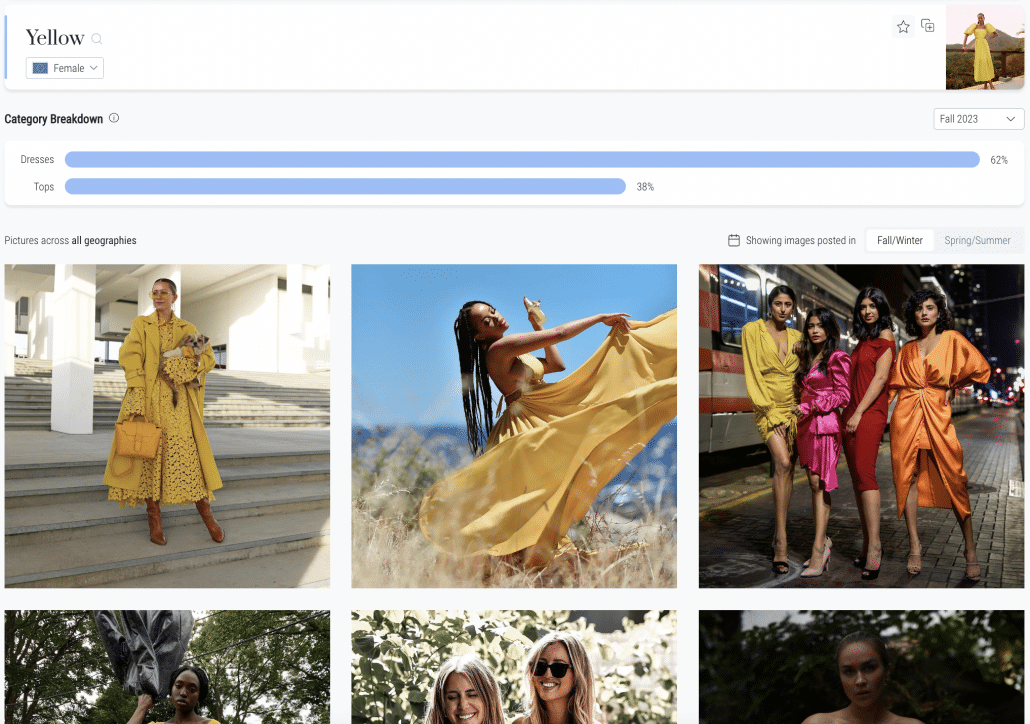1030x724 pixels.
Task: Open the Fall 2023 season dropdown
Action: click(x=978, y=119)
